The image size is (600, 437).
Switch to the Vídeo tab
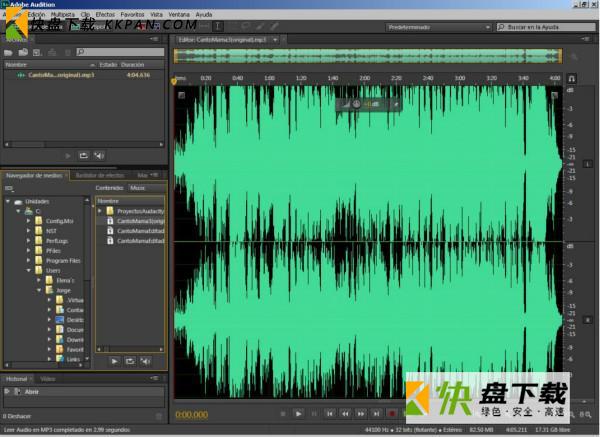(48, 379)
